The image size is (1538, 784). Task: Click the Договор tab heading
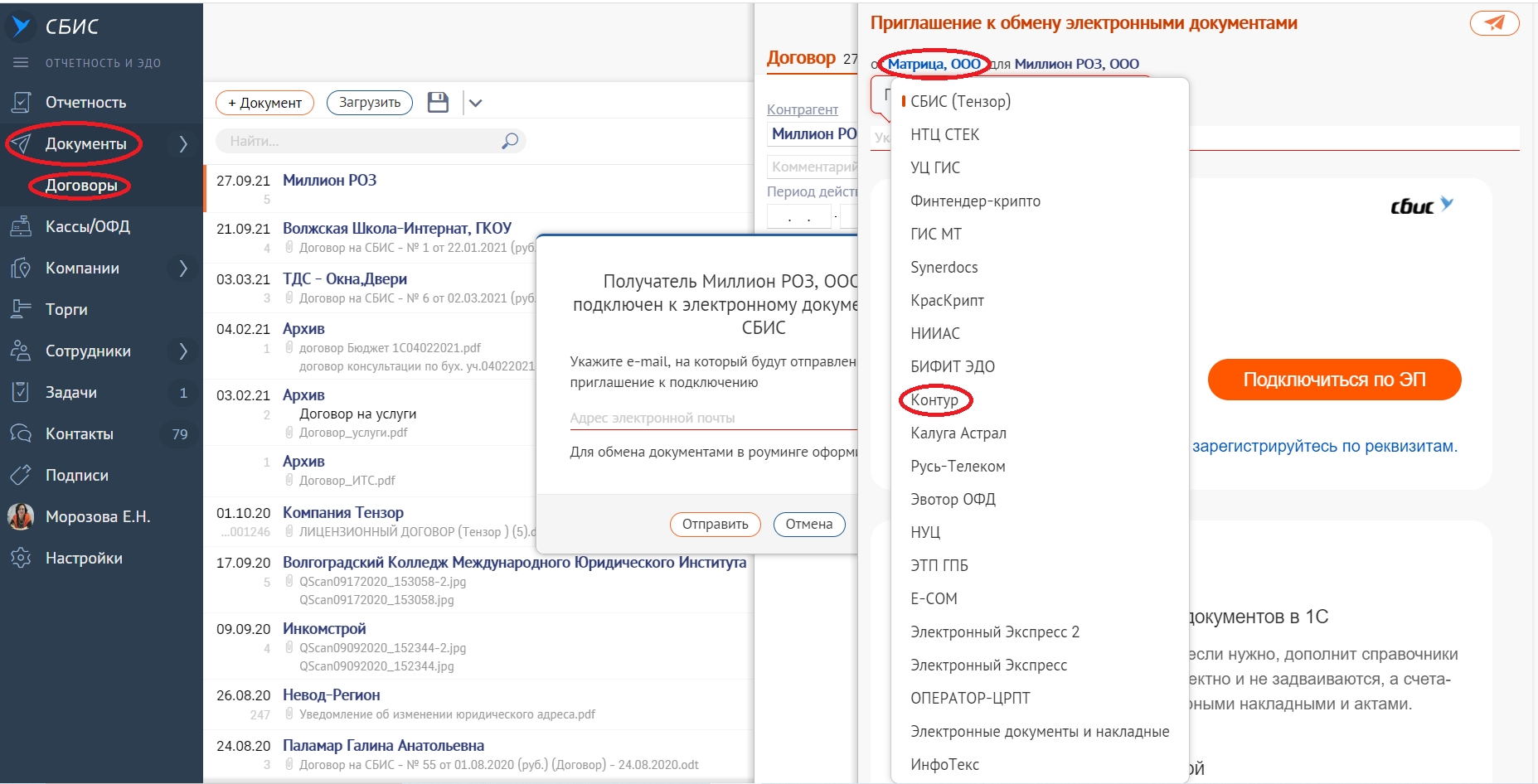(801, 58)
